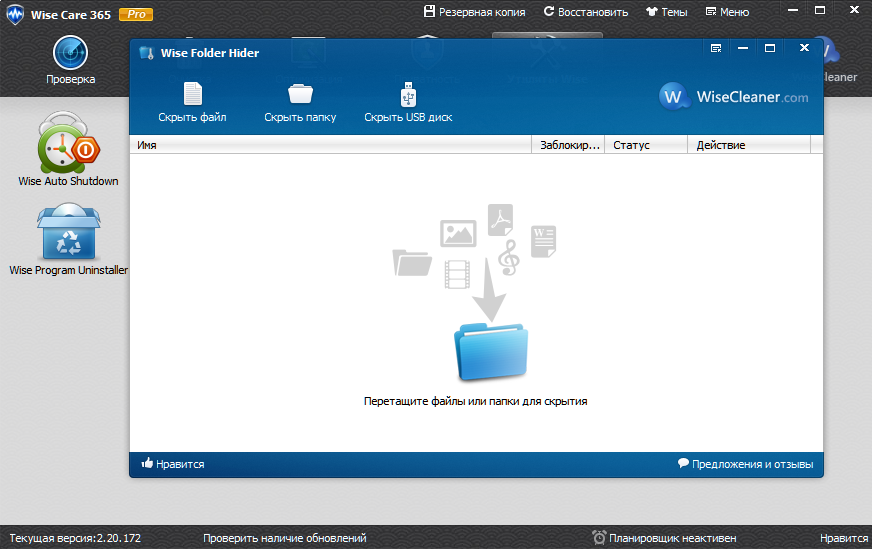Close the Wise Folder Hider window

804,48
